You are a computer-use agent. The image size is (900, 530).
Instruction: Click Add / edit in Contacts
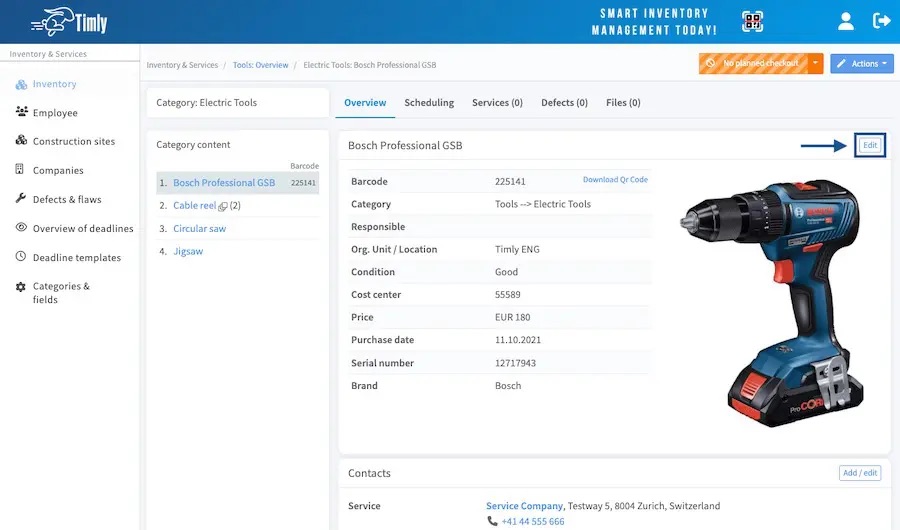(860, 473)
